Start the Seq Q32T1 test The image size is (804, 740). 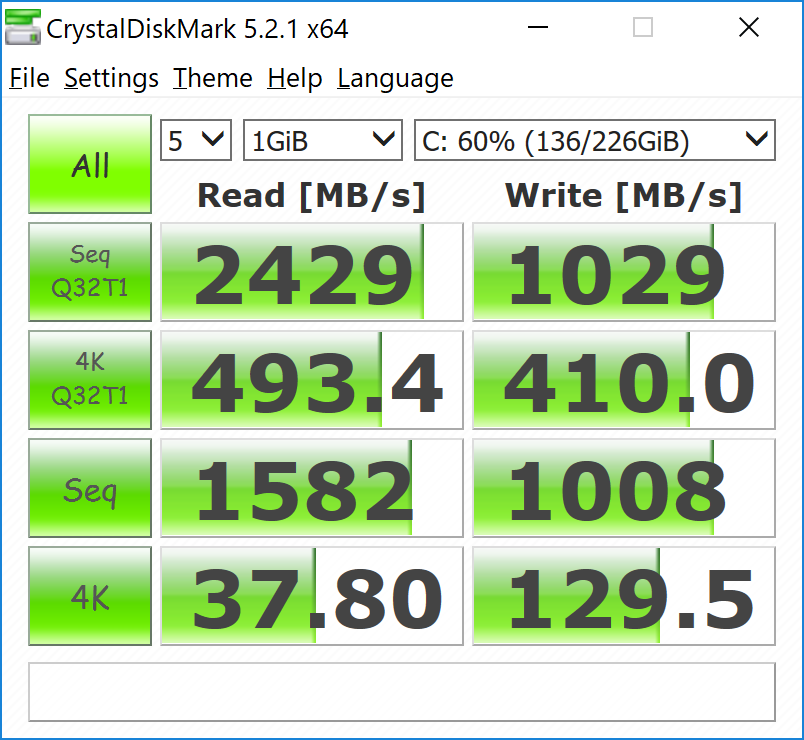[x=90, y=272]
